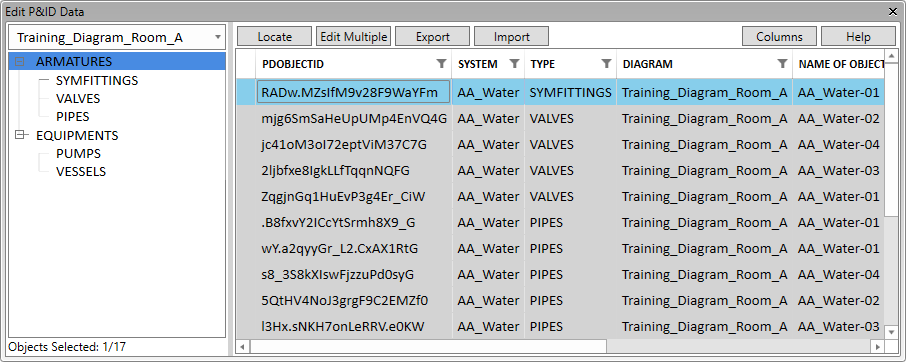Click the horizontal scrollbar right arrow
The image size is (906, 362).
(878, 346)
